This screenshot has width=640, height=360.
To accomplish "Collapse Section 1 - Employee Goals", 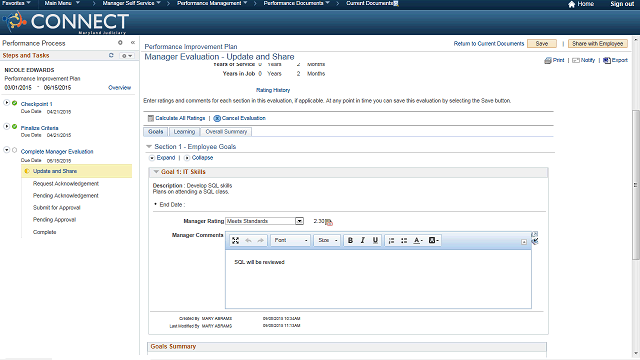I will [x=149, y=147].
